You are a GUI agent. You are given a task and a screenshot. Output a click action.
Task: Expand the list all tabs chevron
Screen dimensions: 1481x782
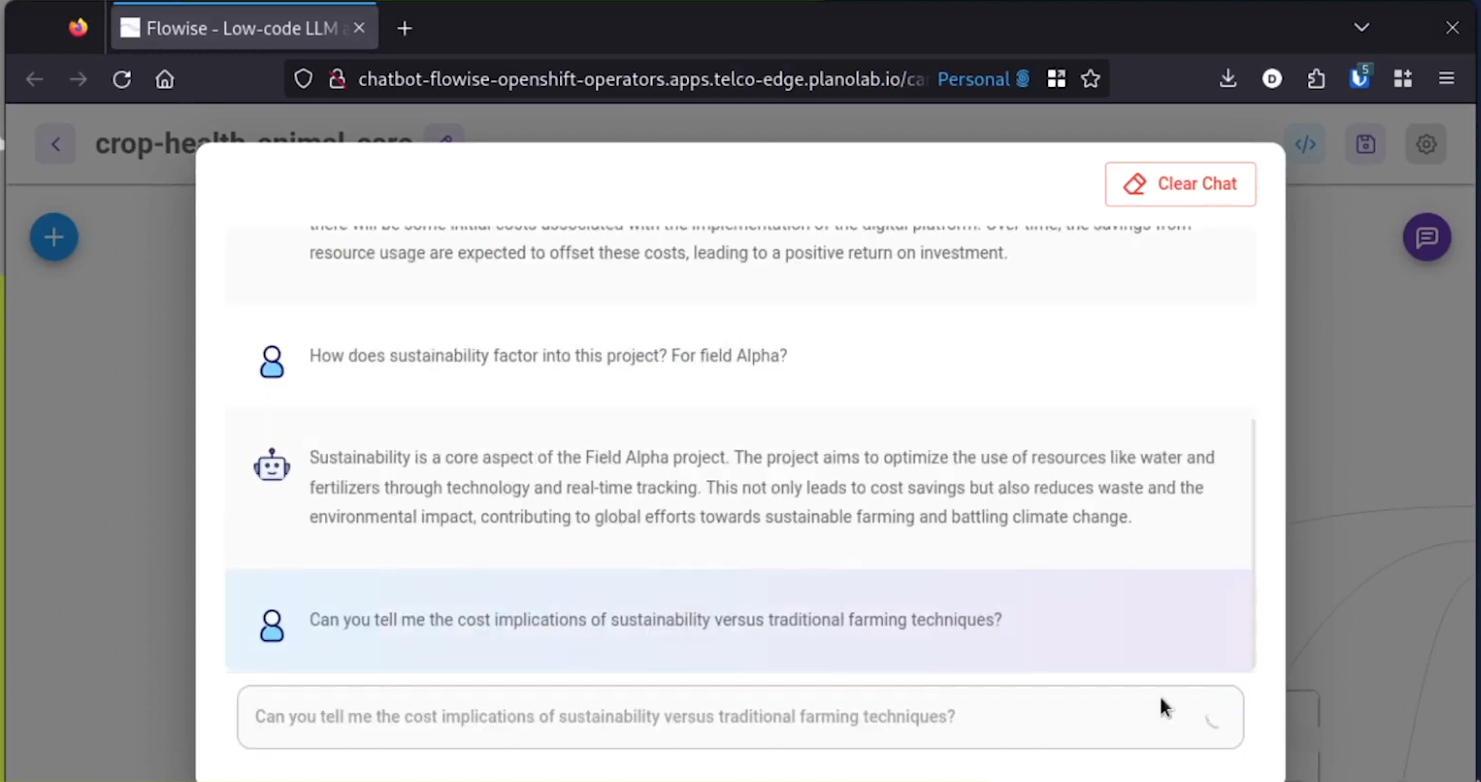[1361, 28]
